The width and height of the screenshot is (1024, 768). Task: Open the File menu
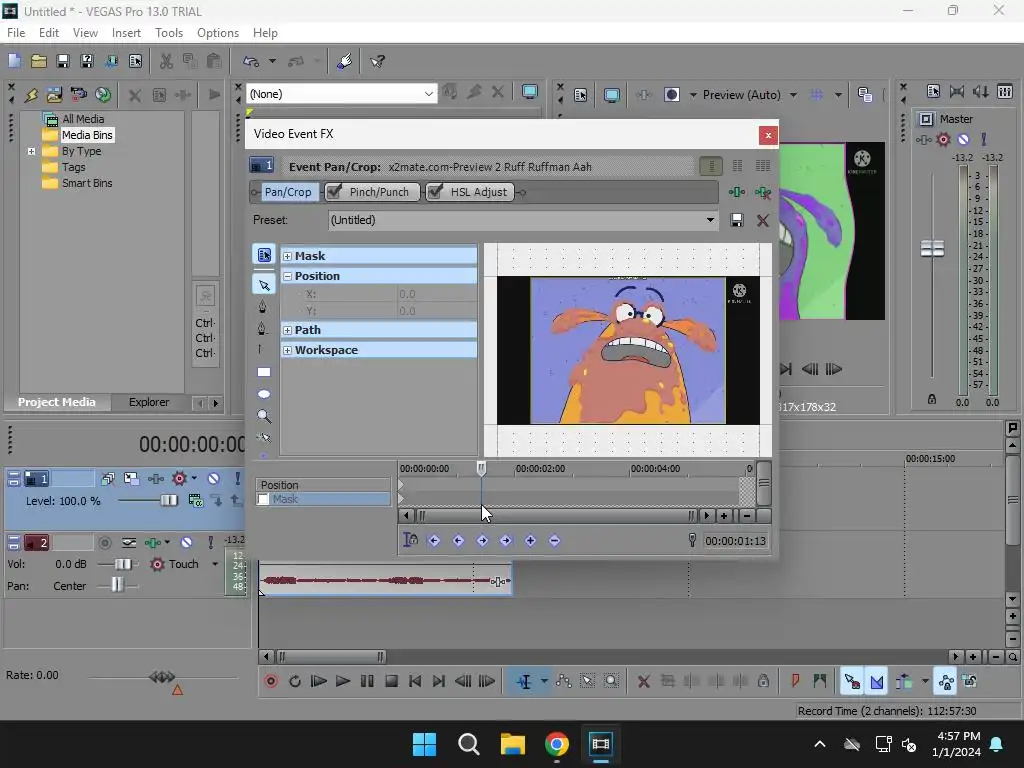pos(16,33)
